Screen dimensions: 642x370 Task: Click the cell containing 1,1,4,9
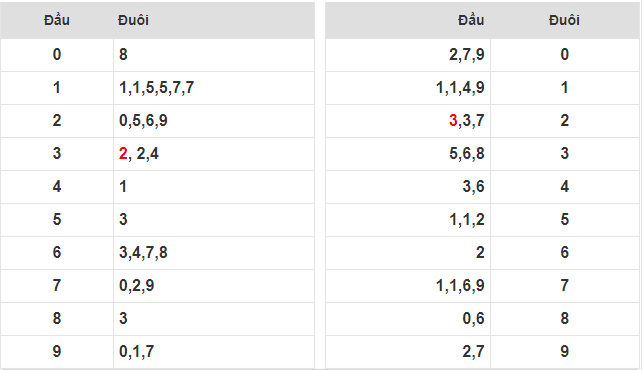(x=408, y=88)
